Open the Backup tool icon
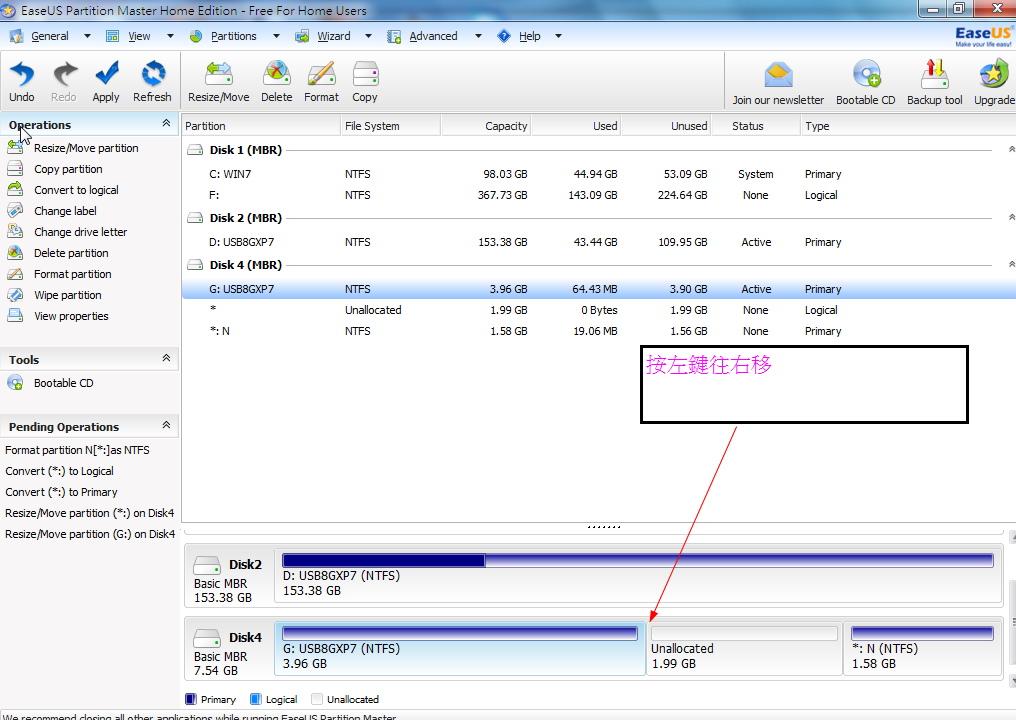Viewport: 1016px width, 720px height. click(934, 74)
